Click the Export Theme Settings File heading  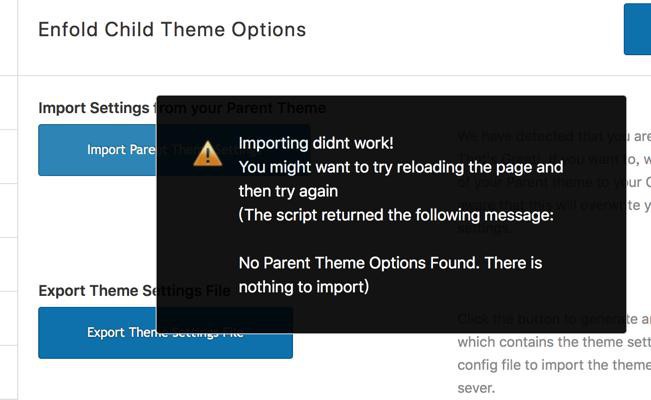tap(96, 291)
